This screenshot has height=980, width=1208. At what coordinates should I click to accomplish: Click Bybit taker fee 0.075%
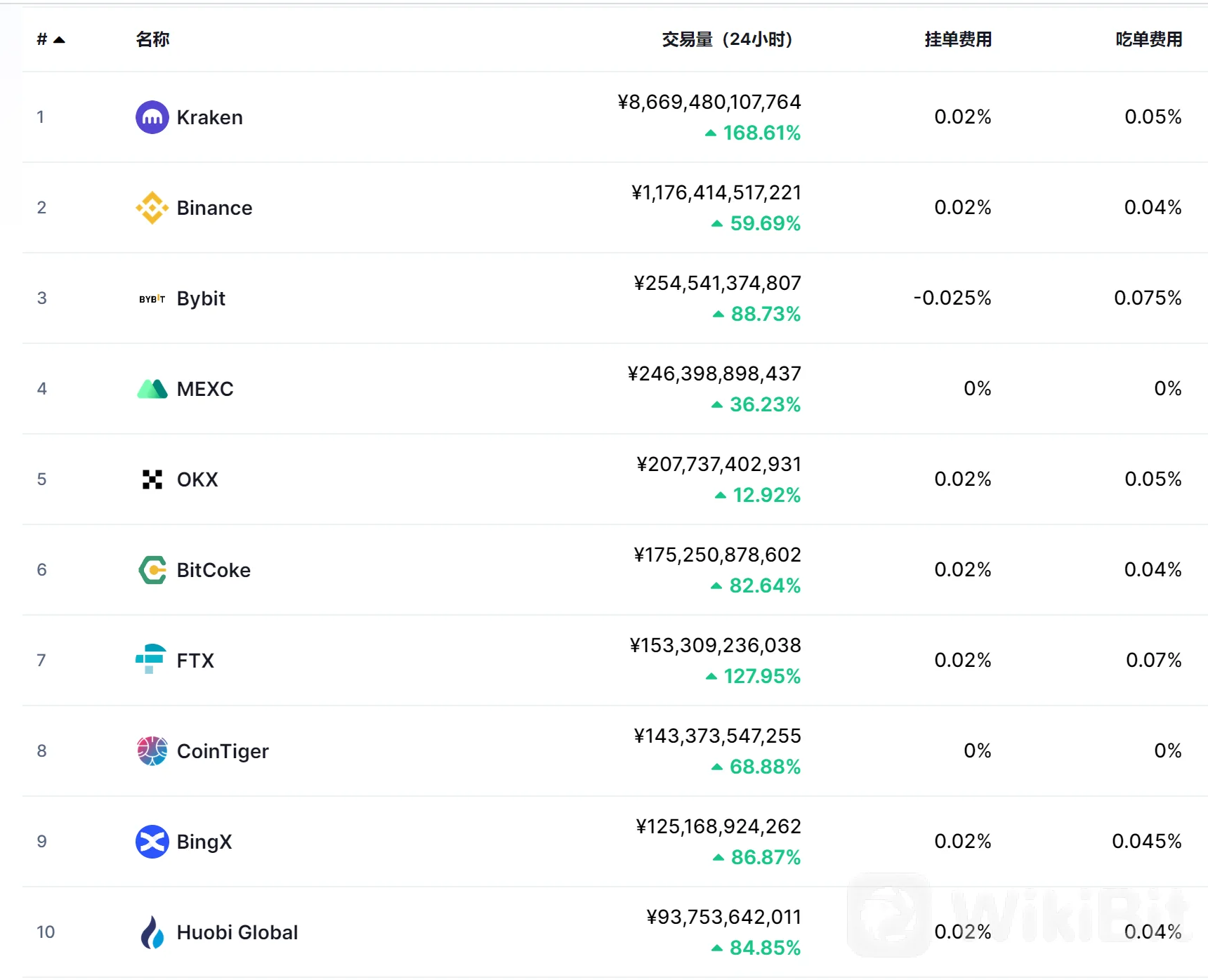pyautogui.click(x=1148, y=298)
